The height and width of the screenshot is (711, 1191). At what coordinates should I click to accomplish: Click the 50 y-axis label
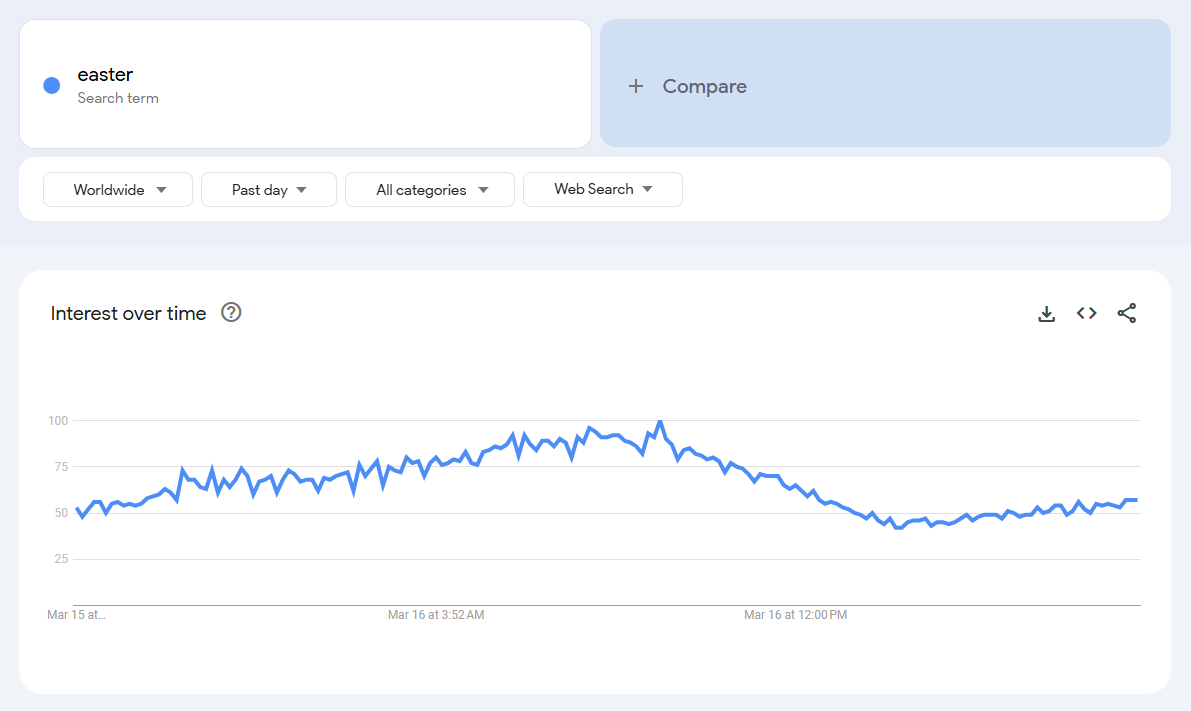pos(62,513)
